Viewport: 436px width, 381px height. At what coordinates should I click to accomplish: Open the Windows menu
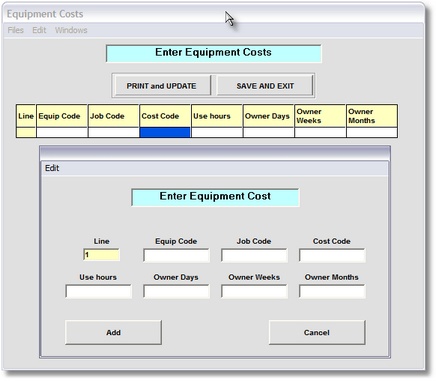click(71, 30)
